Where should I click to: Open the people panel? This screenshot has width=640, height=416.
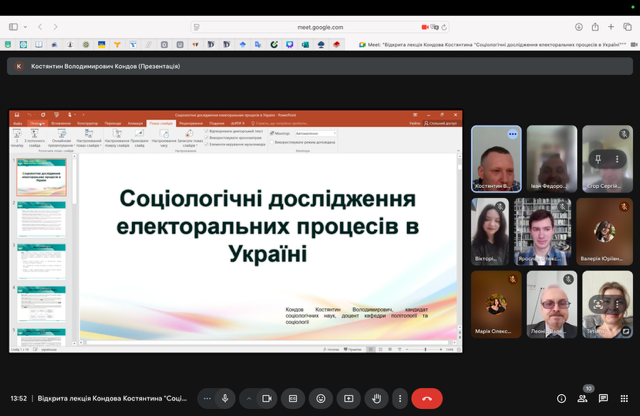[x=583, y=398]
